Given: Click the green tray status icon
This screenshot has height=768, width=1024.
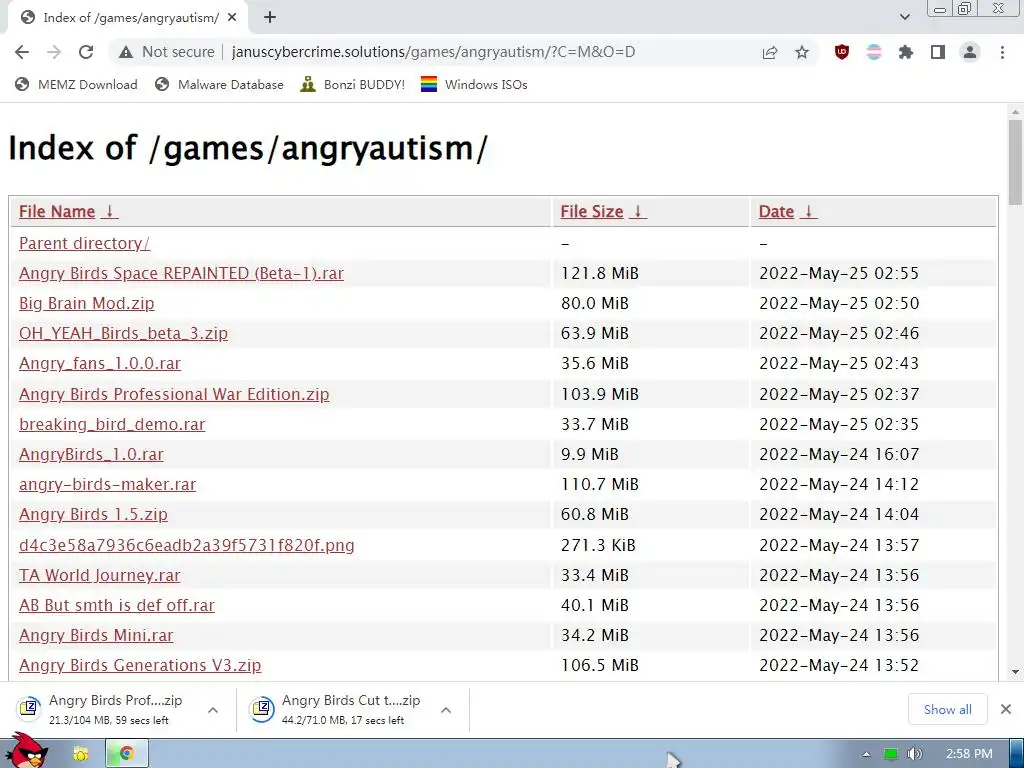Looking at the screenshot, I should click(x=891, y=754).
